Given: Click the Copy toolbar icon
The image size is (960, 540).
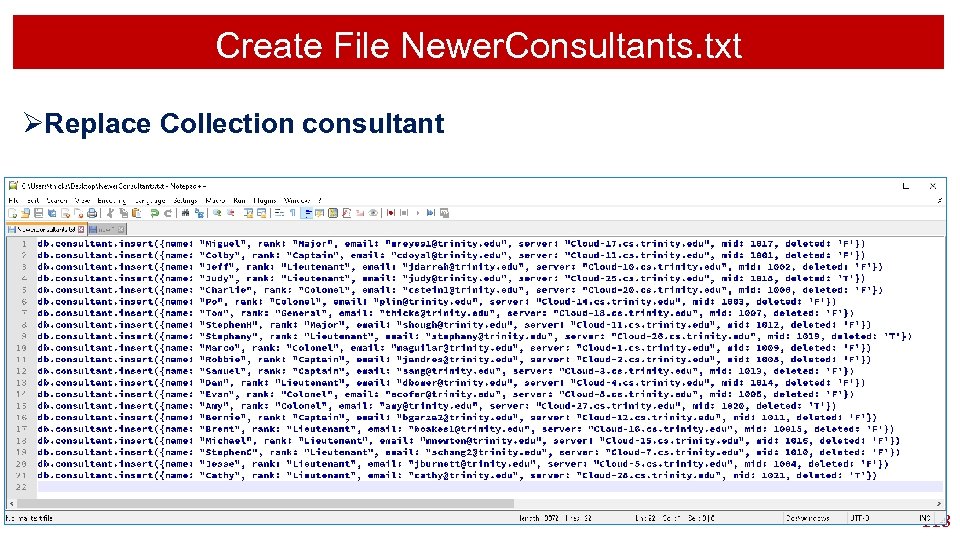Looking at the screenshot, I should 124,213.
